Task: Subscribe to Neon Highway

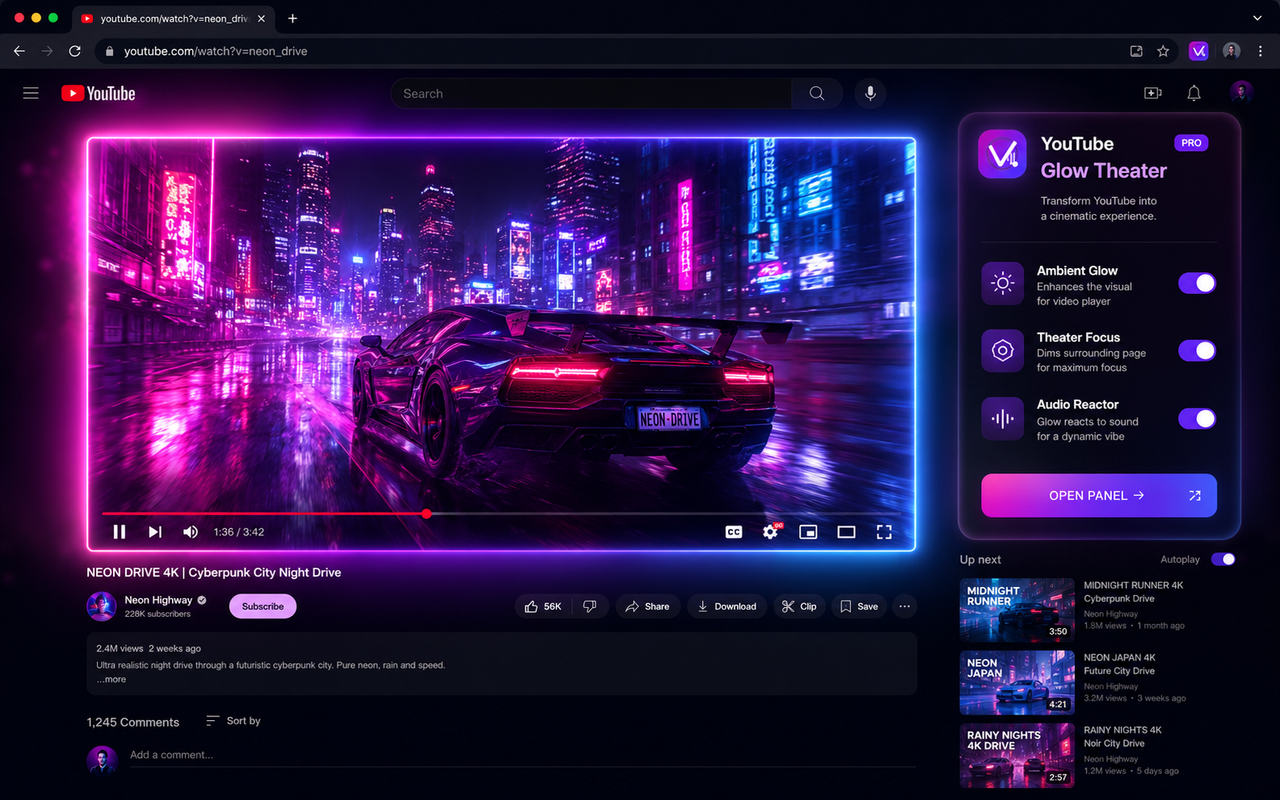Action: click(263, 606)
